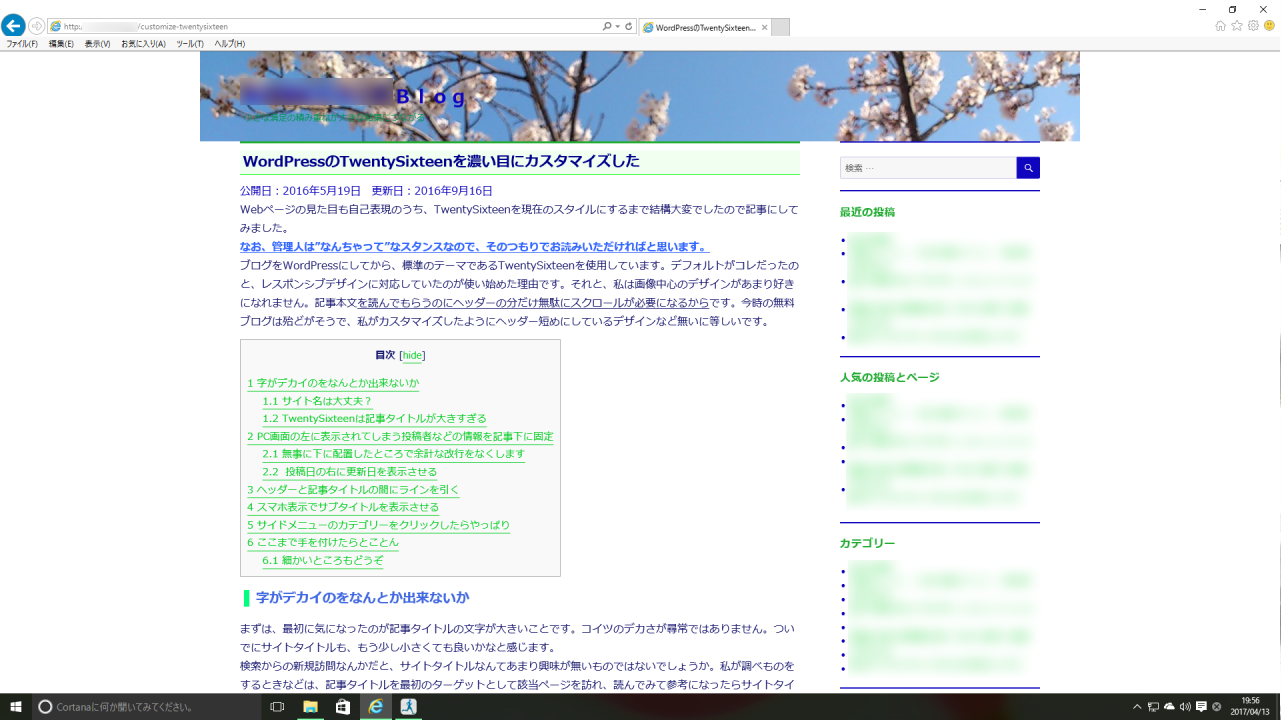Open the ファイル(F) menu
The width and height of the screenshot is (1281, 720).
coord(22,44)
